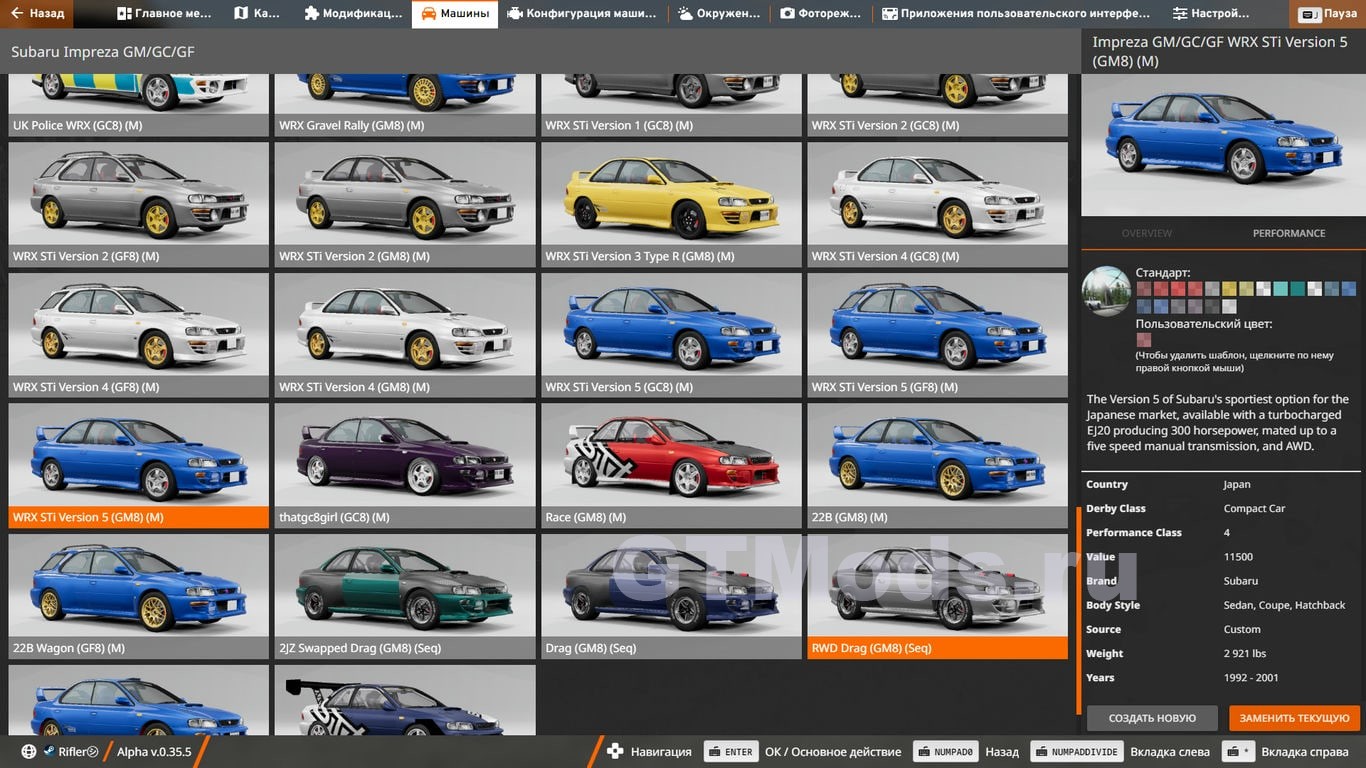The height and width of the screenshot is (768, 1366).
Task: Click the Country value Japan
Action: point(1237,484)
